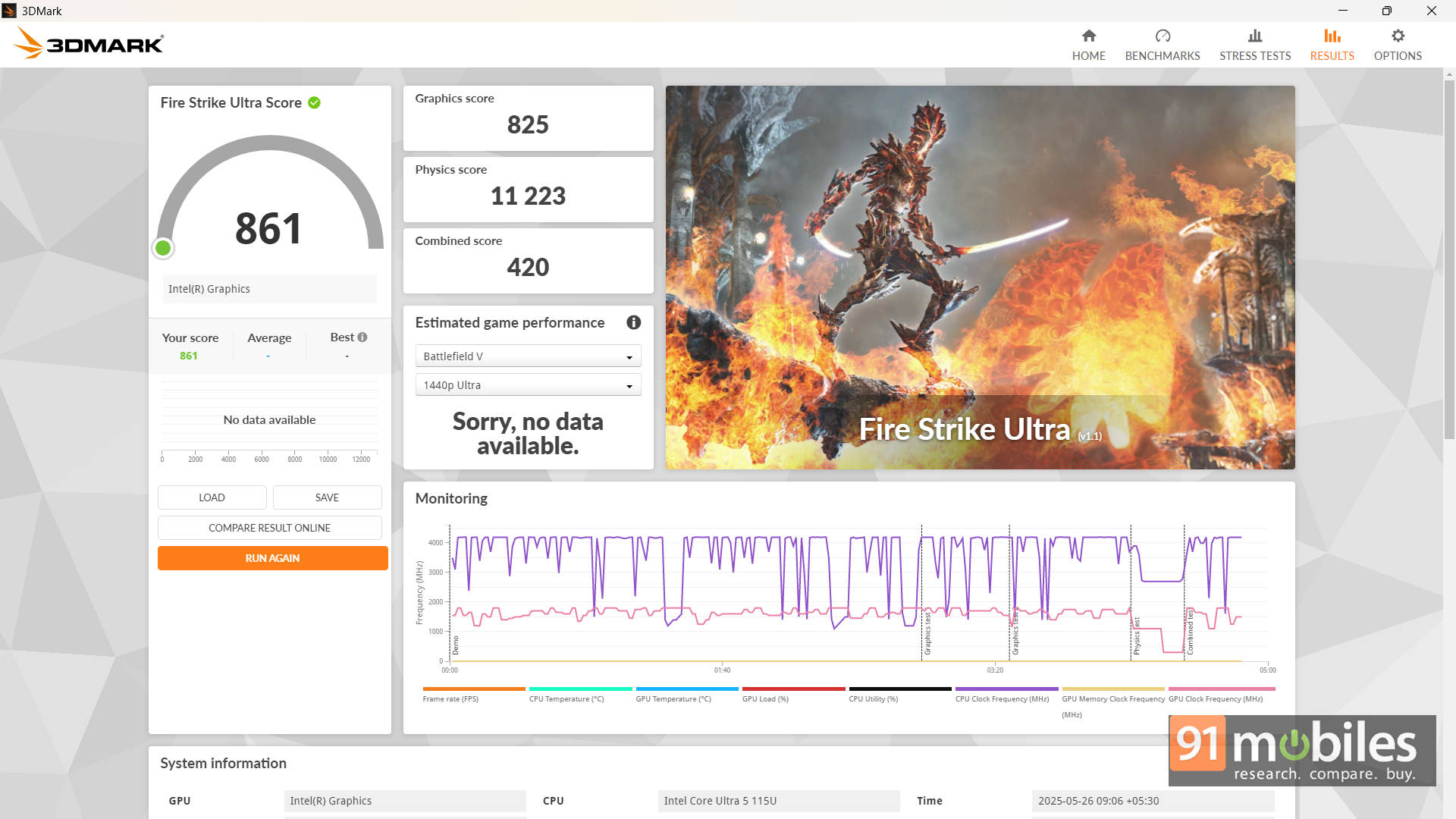Toggle GPU Clock Frequency legend swatch
1456x819 pixels.
click(1222, 689)
